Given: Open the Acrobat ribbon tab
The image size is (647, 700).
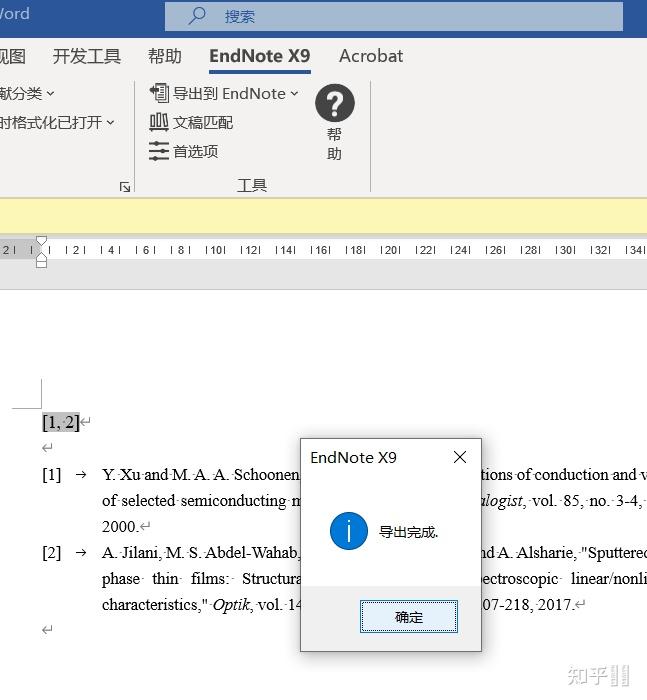Looking at the screenshot, I should pos(371,56).
